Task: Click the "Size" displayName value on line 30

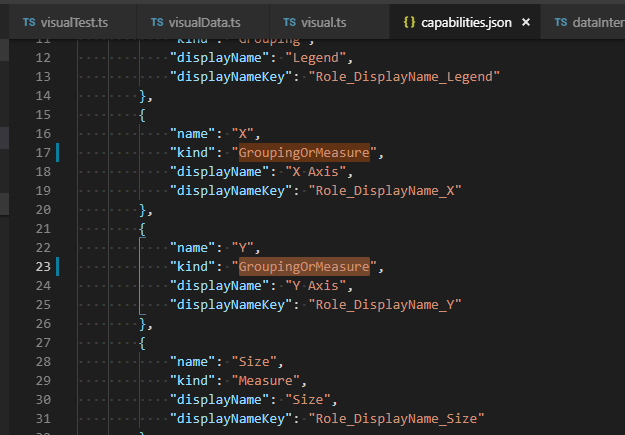Action: click(x=308, y=400)
